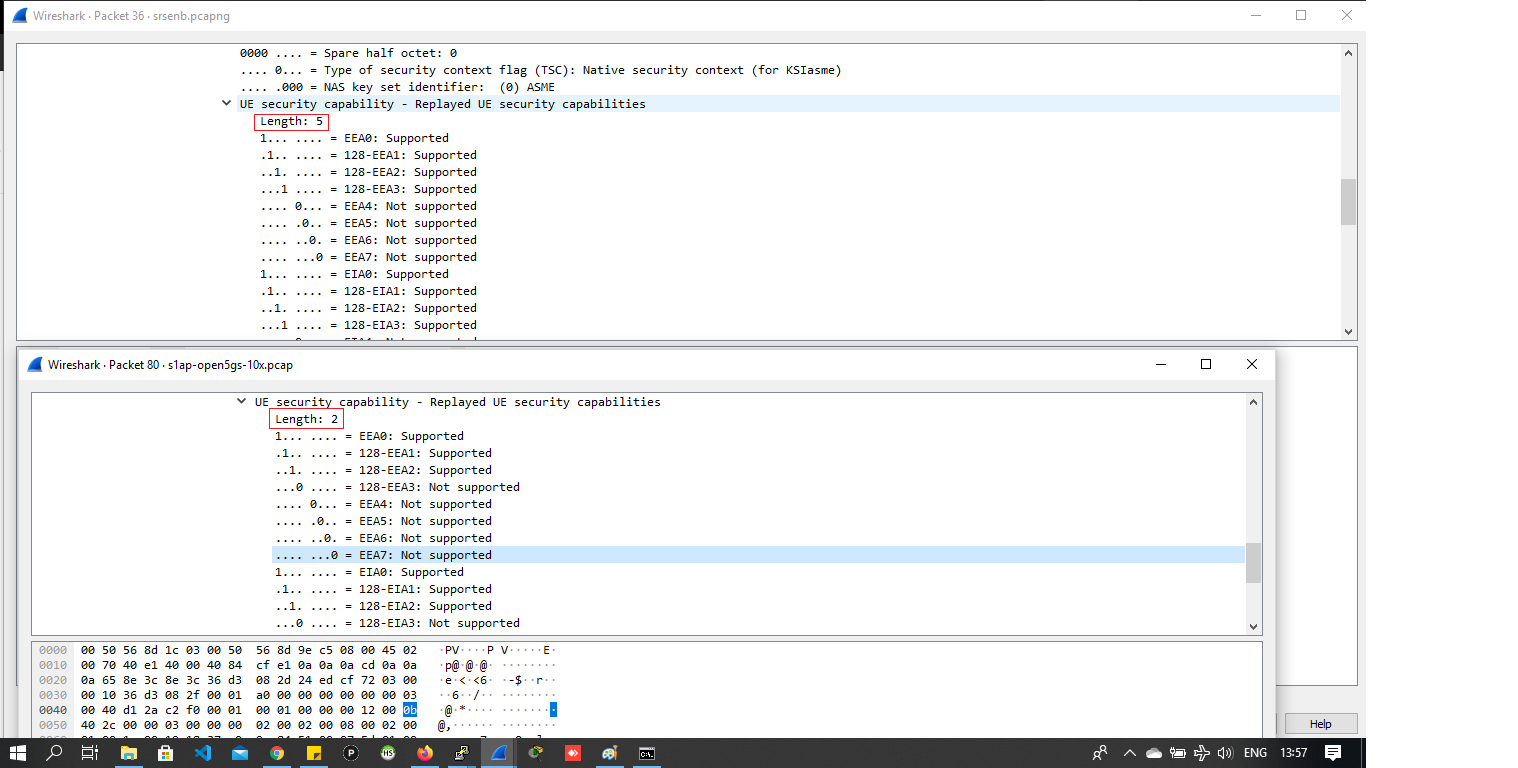Select the Length: 2 field
1518x768 pixels.
(306, 418)
